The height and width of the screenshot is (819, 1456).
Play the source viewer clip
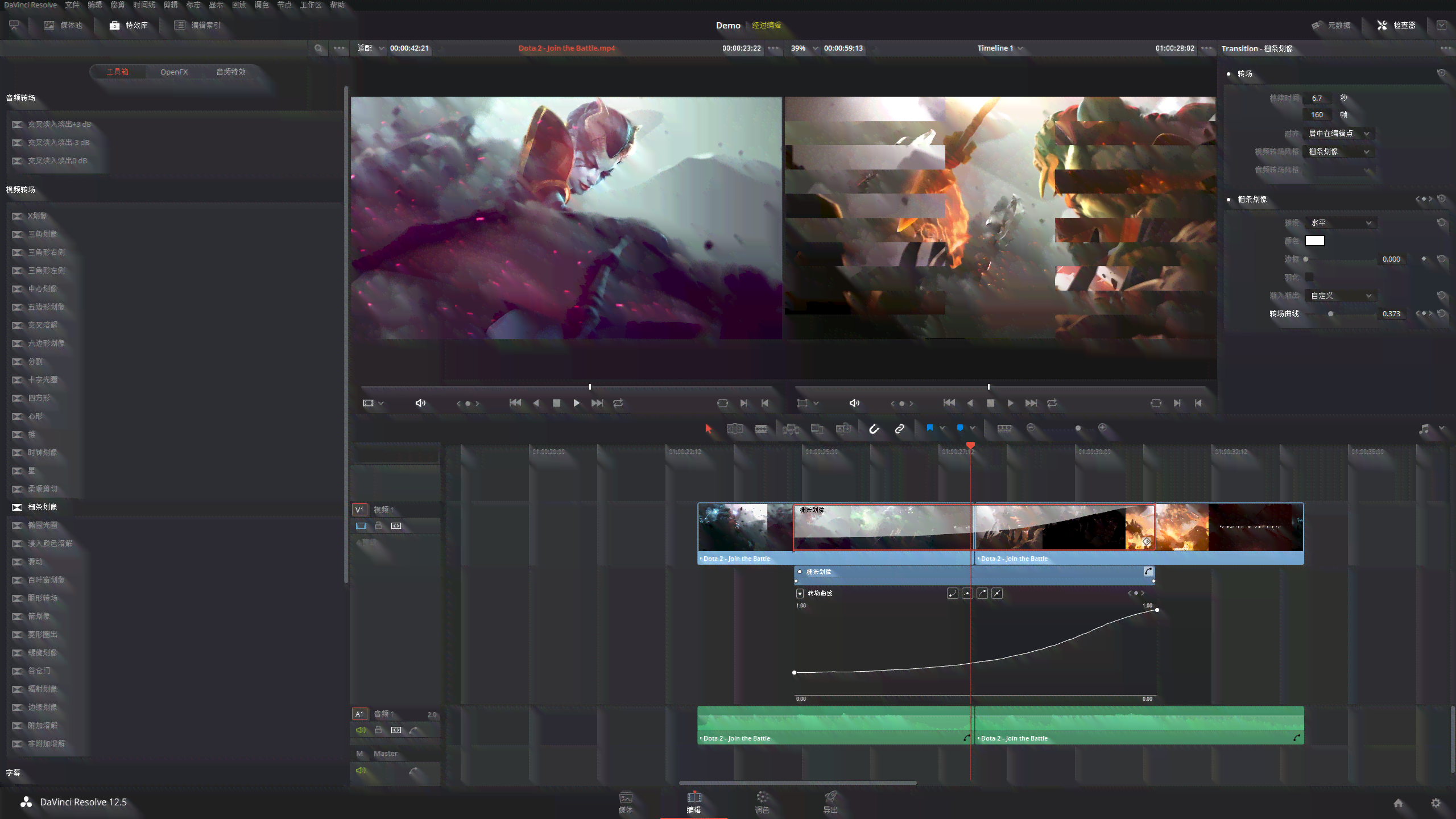[576, 403]
